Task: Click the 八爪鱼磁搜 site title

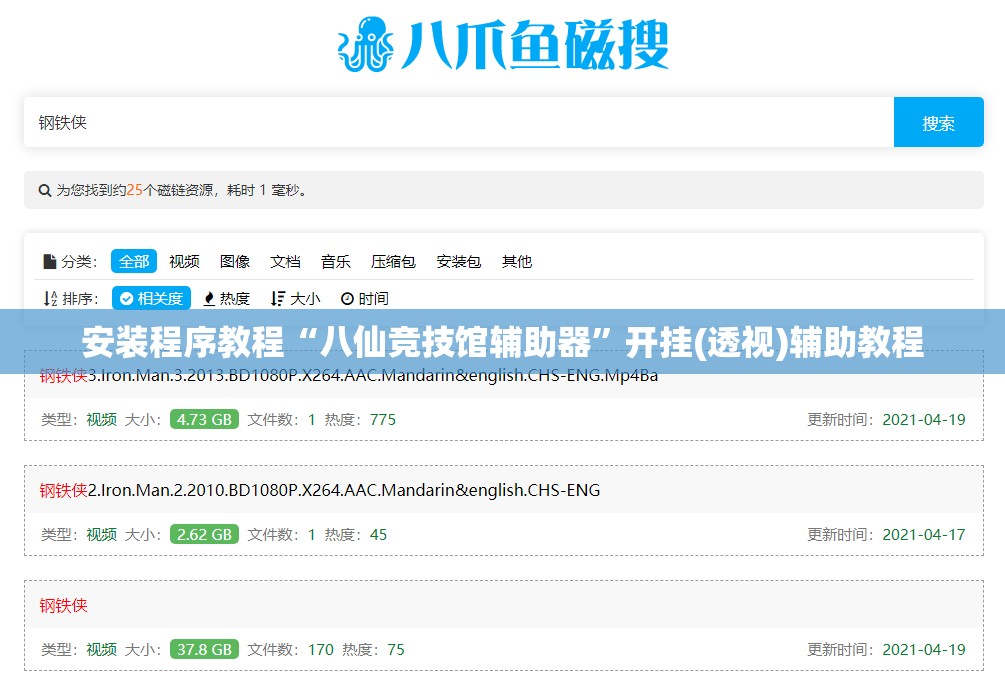Action: [x=535, y=45]
